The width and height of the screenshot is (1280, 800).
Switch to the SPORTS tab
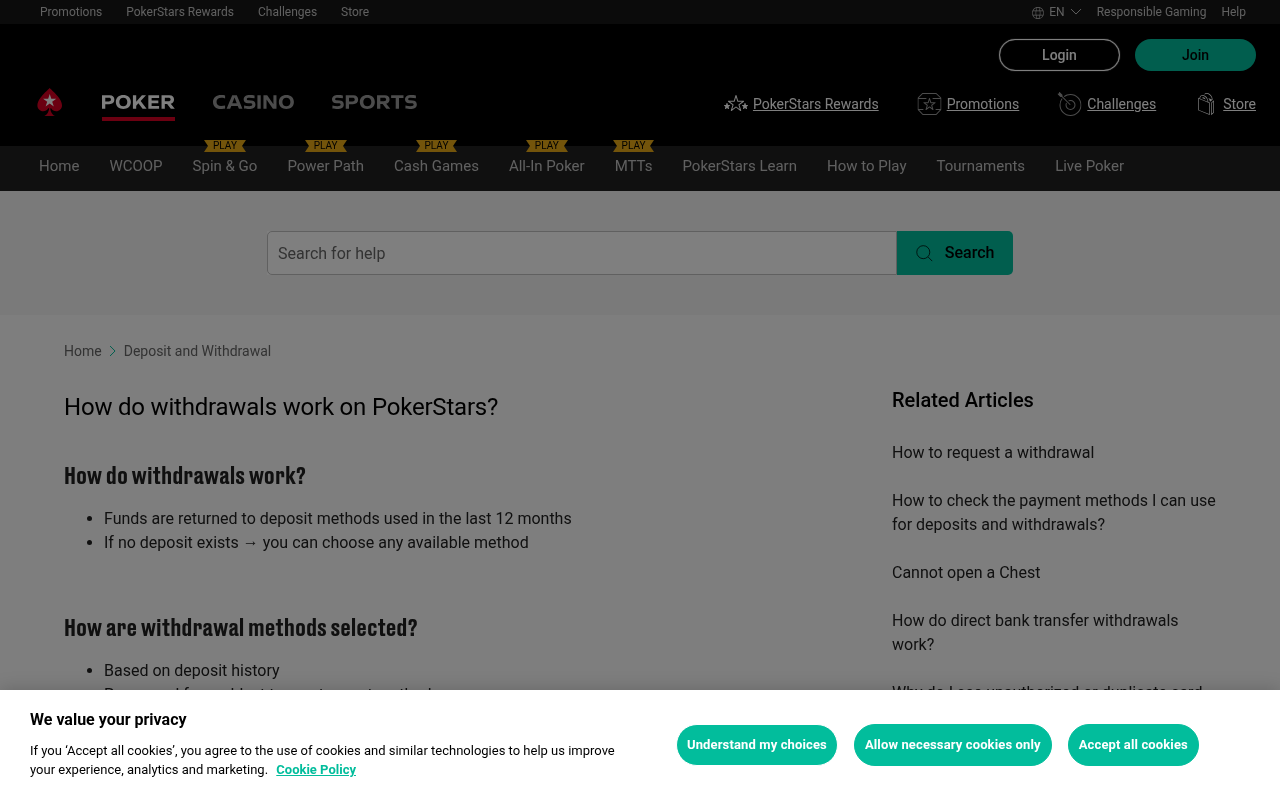[x=374, y=102]
